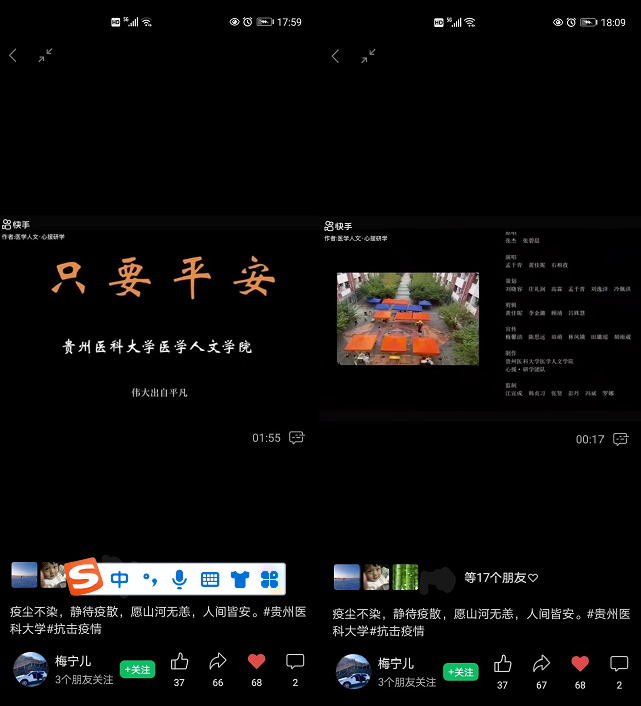Tap the aerial courtyard video thumbnail
Image resolution: width=641 pixels, height=706 pixels.
[407, 319]
